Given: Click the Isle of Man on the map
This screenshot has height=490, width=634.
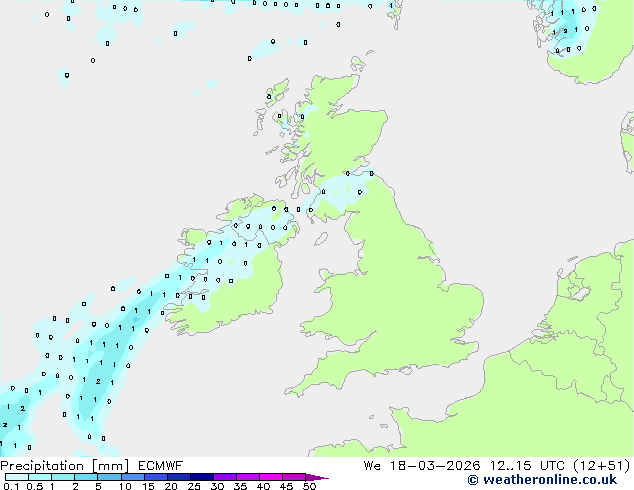Looking at the screenshot, I should [x=321, y=239].
